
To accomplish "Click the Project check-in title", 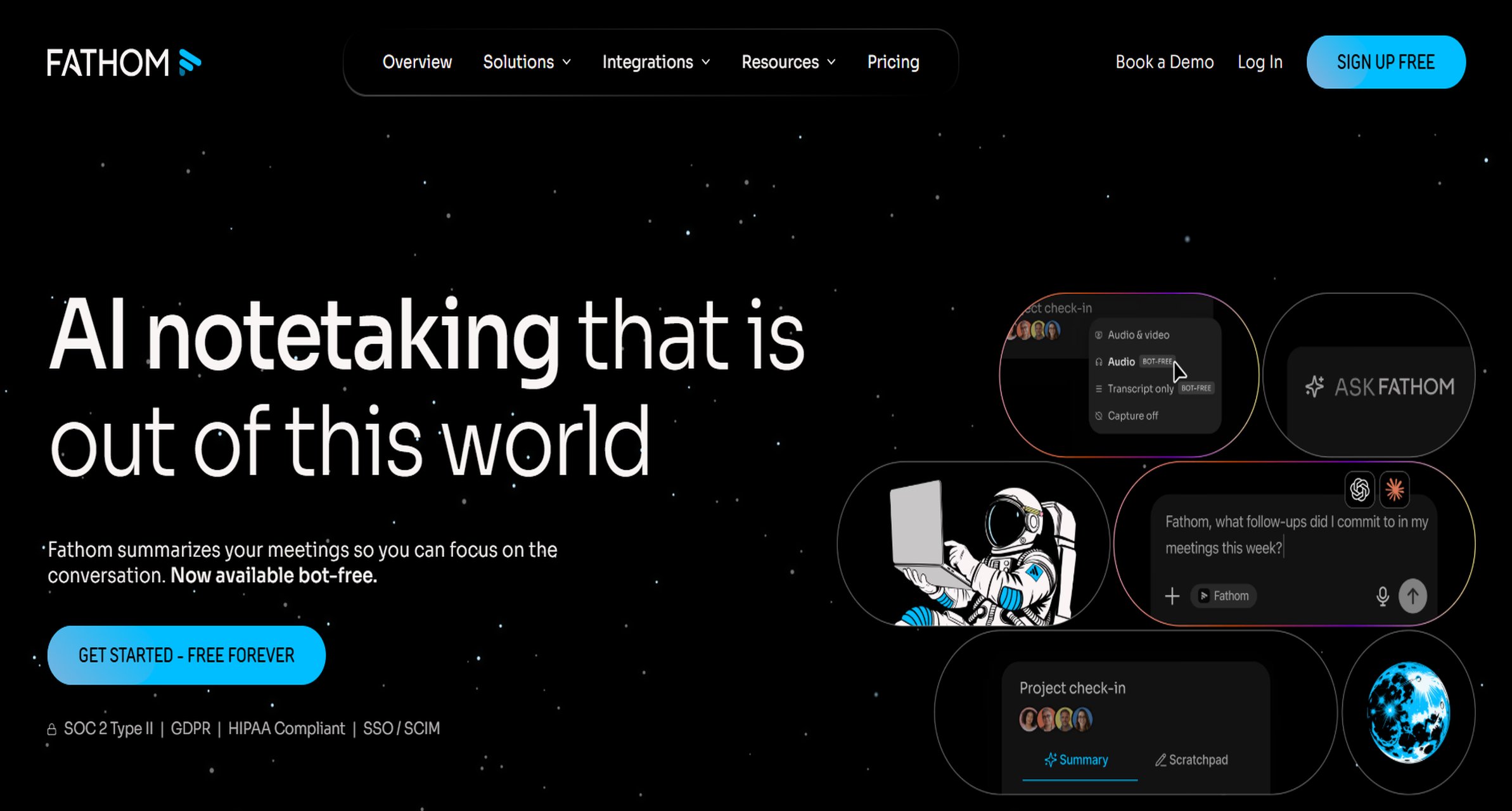I will [1072, 688].
